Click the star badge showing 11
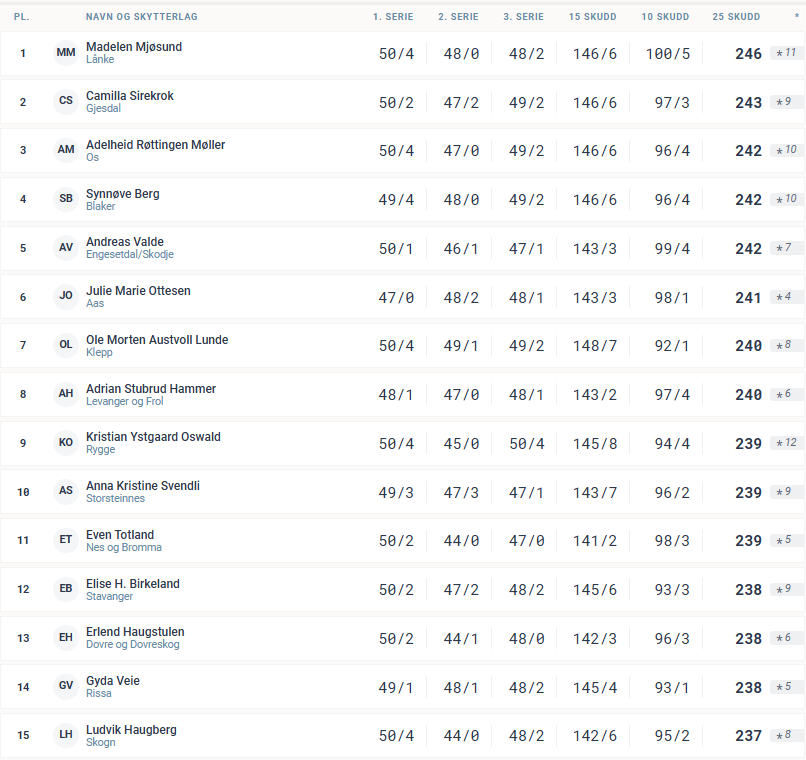 click(786, 53)
